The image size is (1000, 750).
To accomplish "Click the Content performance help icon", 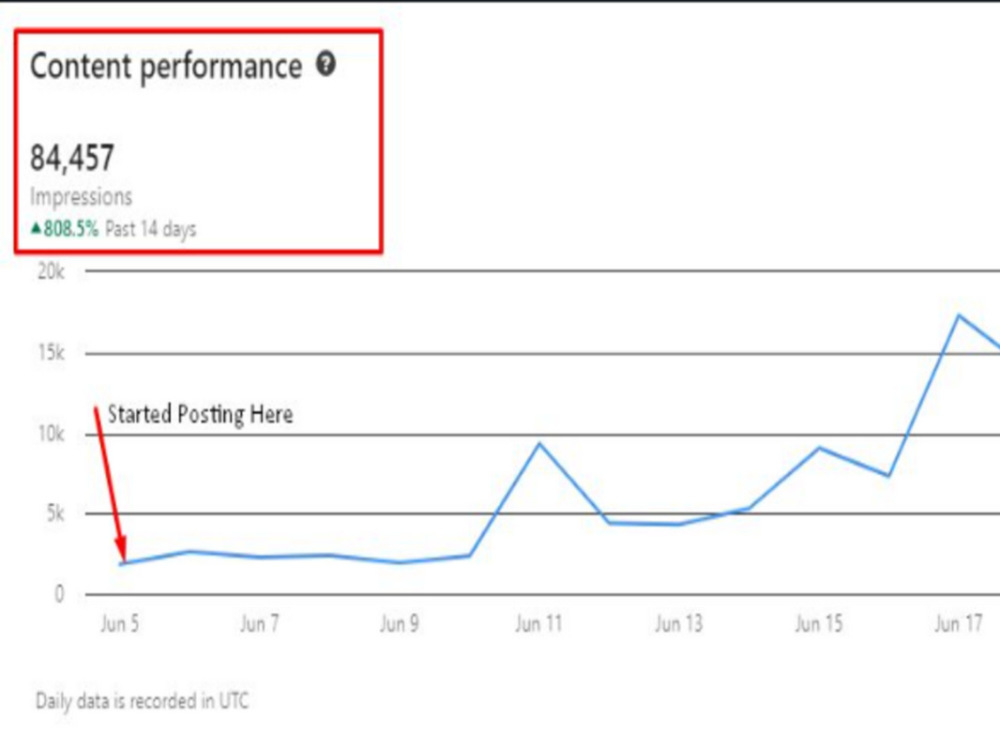I will (x=326, y=64).
